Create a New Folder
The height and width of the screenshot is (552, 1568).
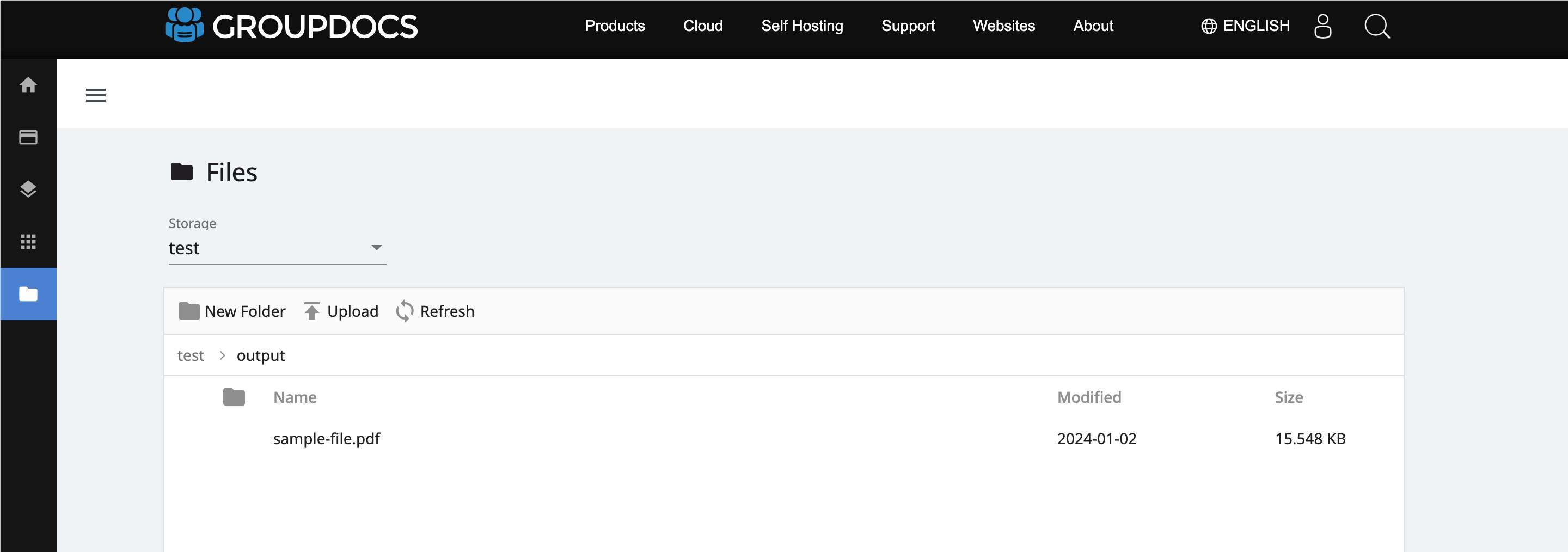click(232, 311)
